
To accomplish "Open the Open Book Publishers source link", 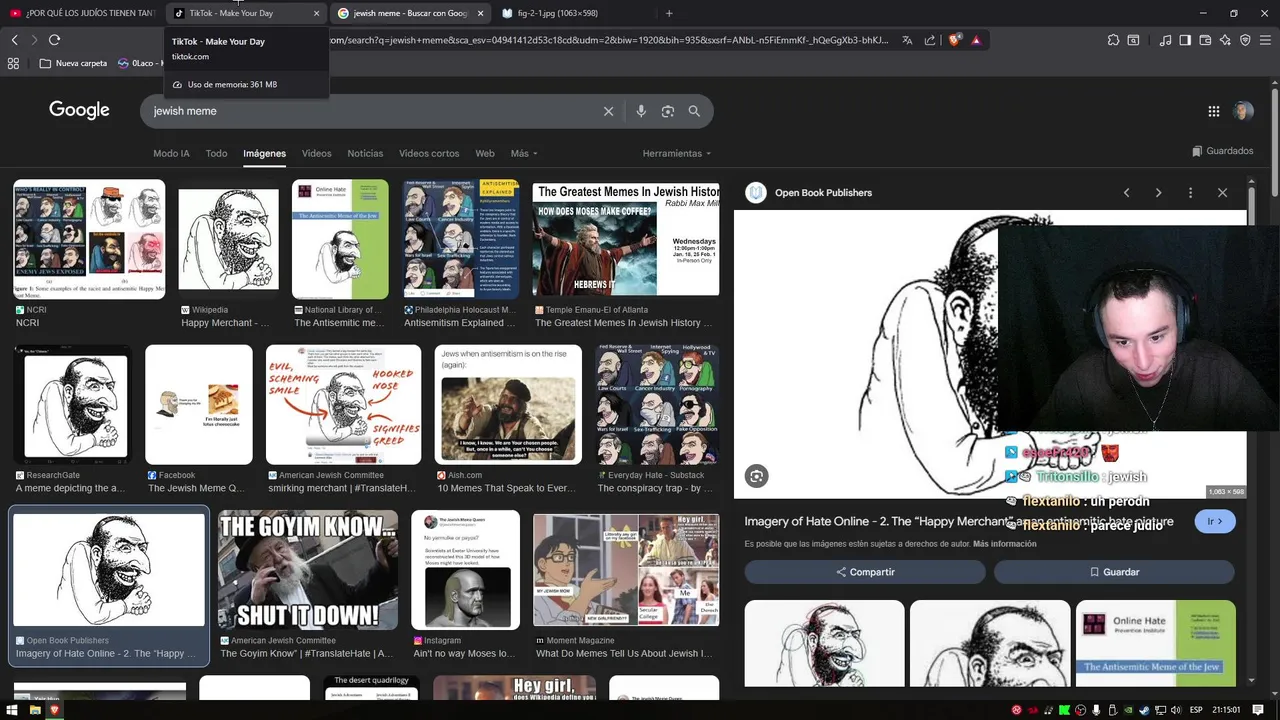I will [823, 192].
